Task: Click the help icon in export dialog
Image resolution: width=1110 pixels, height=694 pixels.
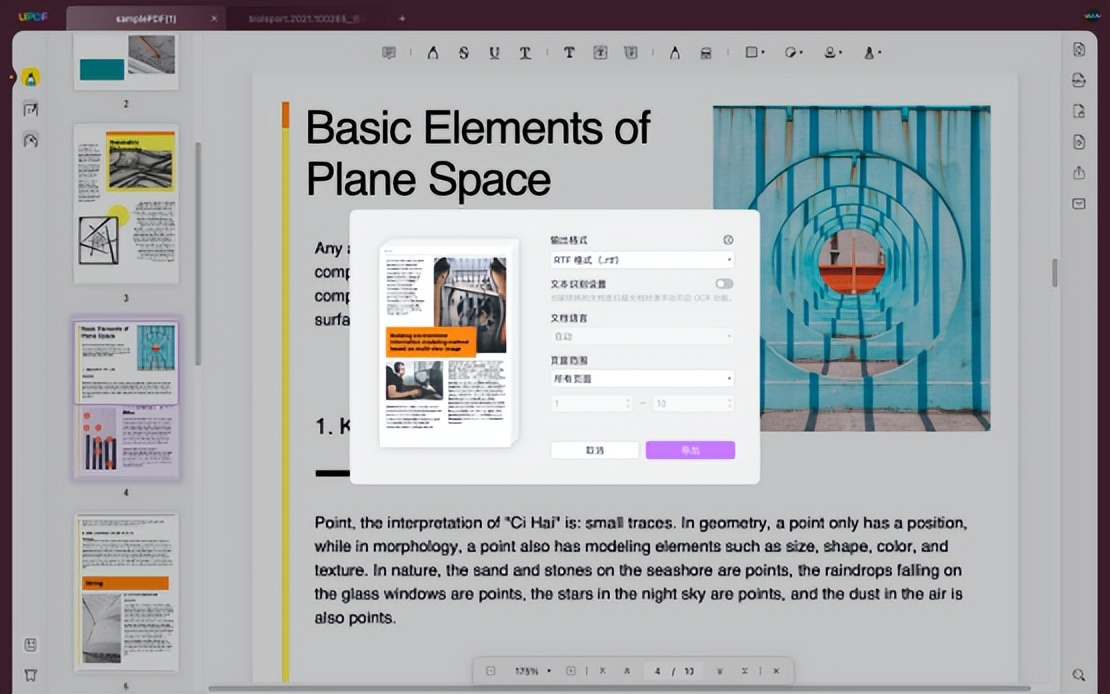Action: tap(728, 240)
